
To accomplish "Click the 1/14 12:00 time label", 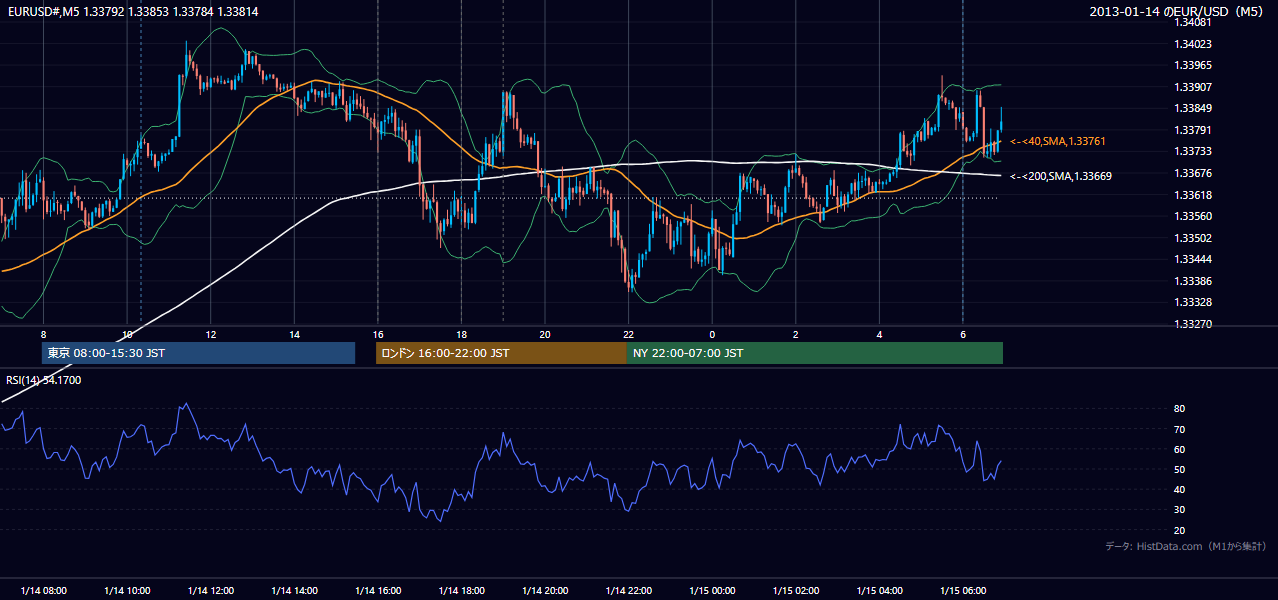I will click(211, 591).
